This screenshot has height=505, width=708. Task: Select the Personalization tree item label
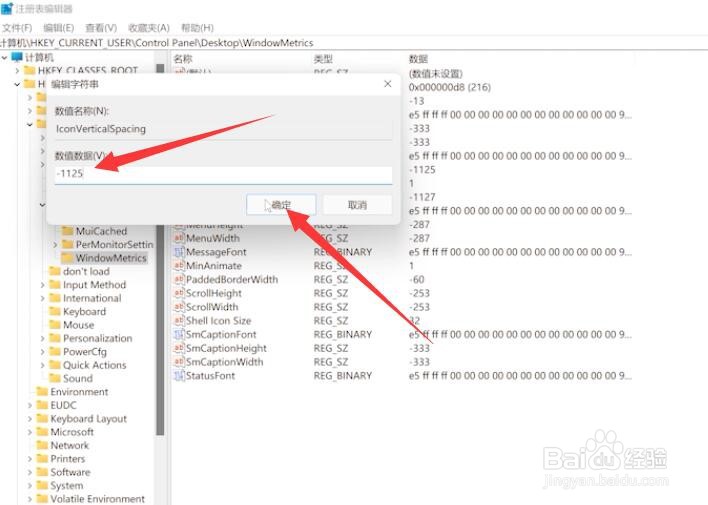98,338
